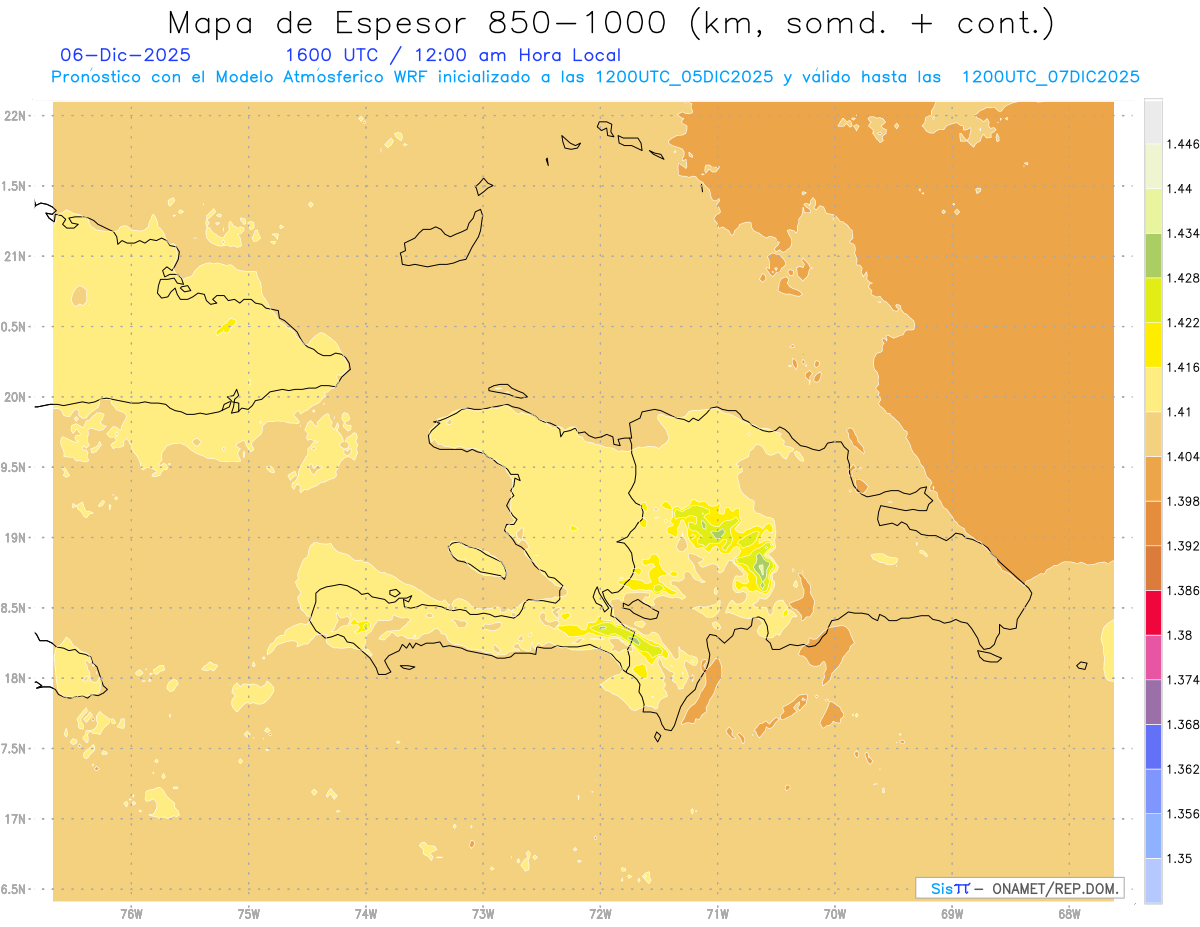Click the "1.392" colorbar value
1200x927 pixels.
click(1183, 546)
